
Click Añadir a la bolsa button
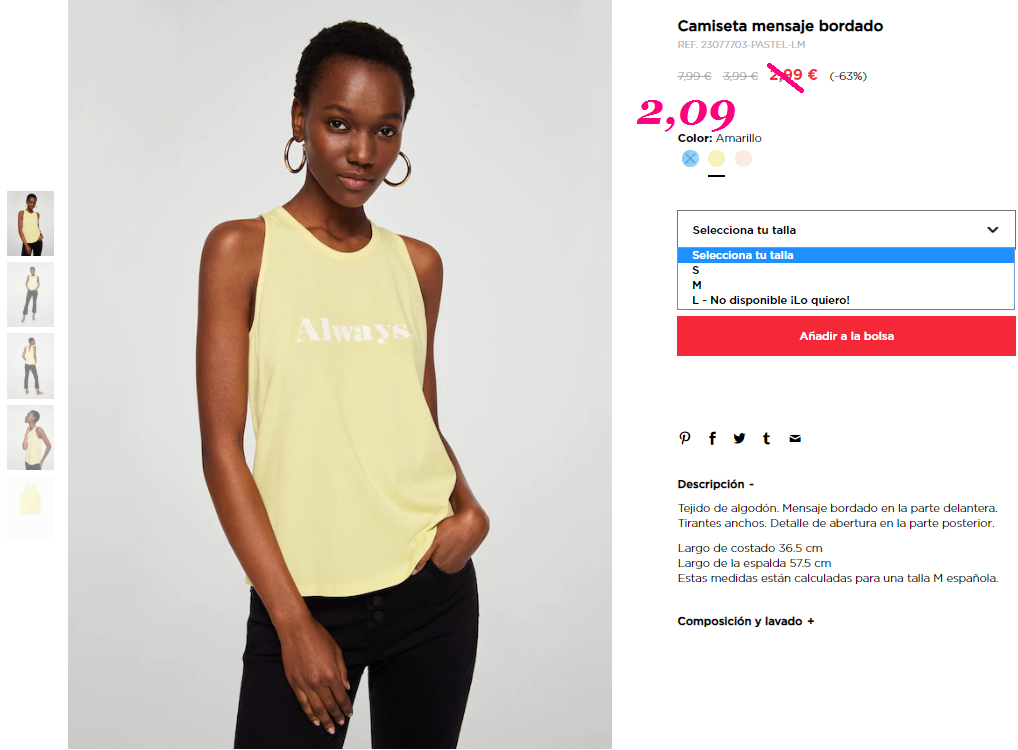click(846, 336)
